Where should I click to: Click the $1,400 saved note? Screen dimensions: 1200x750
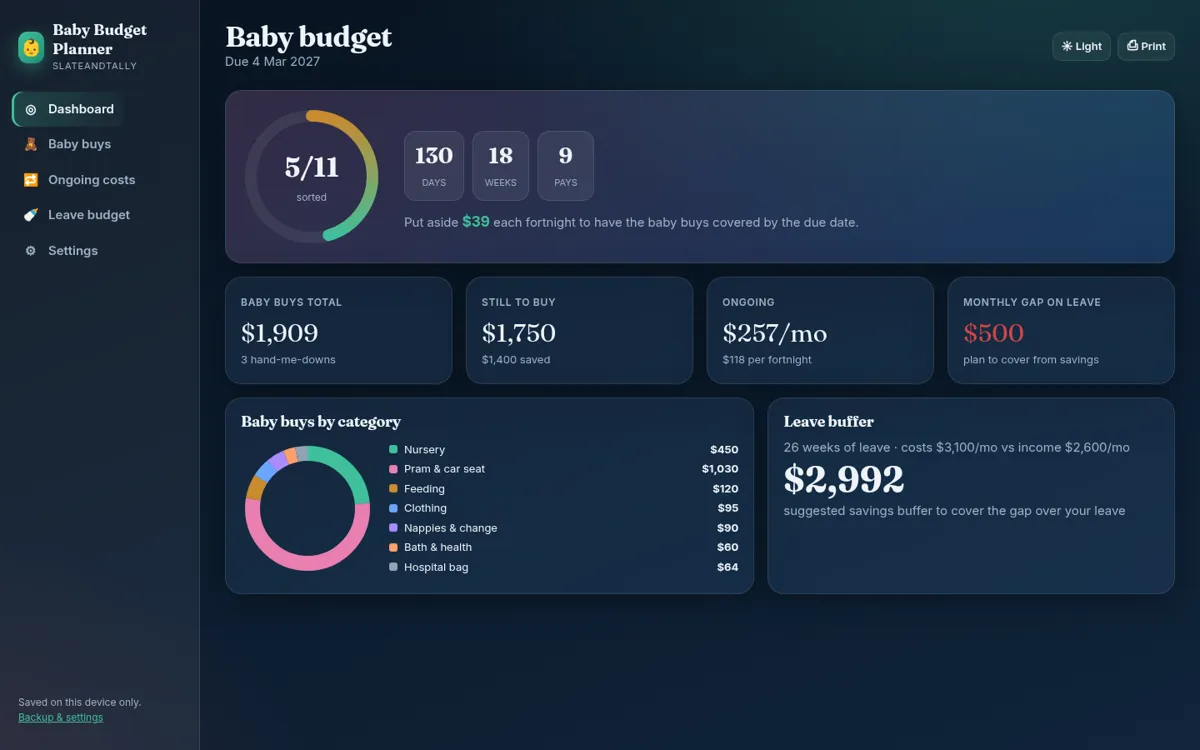click(516, 360)
